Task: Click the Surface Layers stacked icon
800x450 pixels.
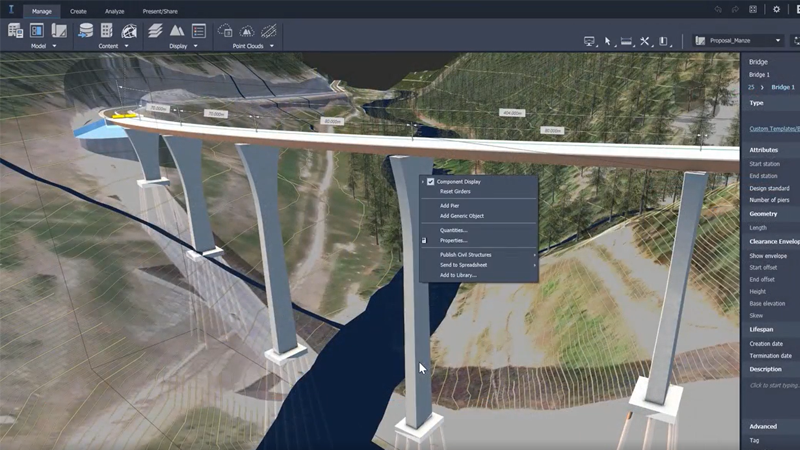Action: 155,31
